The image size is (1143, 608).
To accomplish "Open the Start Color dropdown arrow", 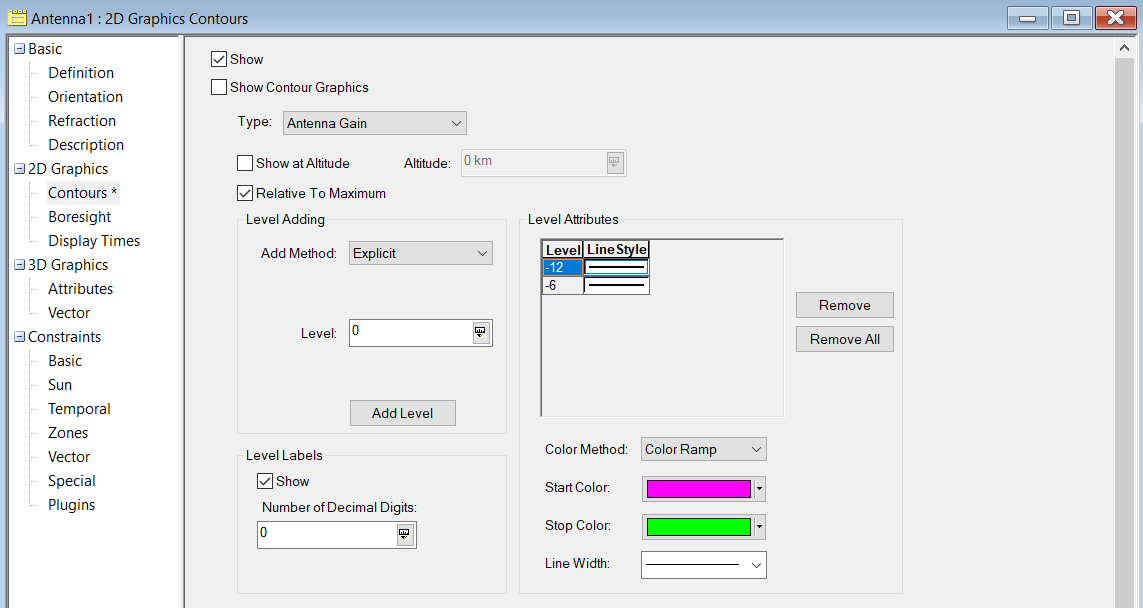I will point(760,489).
